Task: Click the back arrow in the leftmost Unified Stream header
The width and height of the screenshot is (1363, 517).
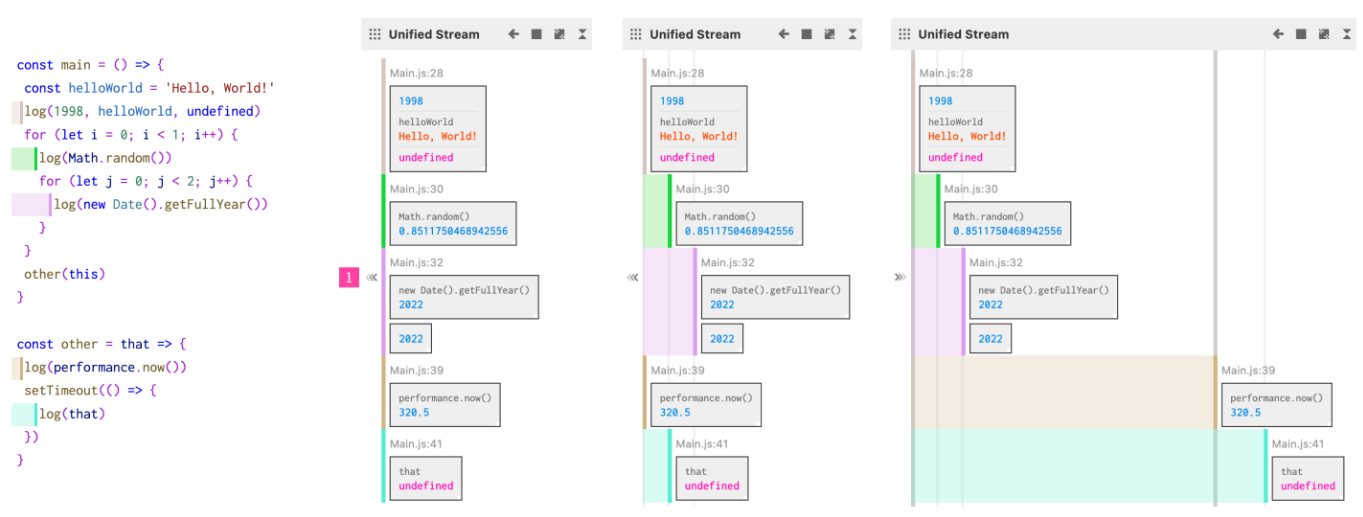Action: (514, 34)
